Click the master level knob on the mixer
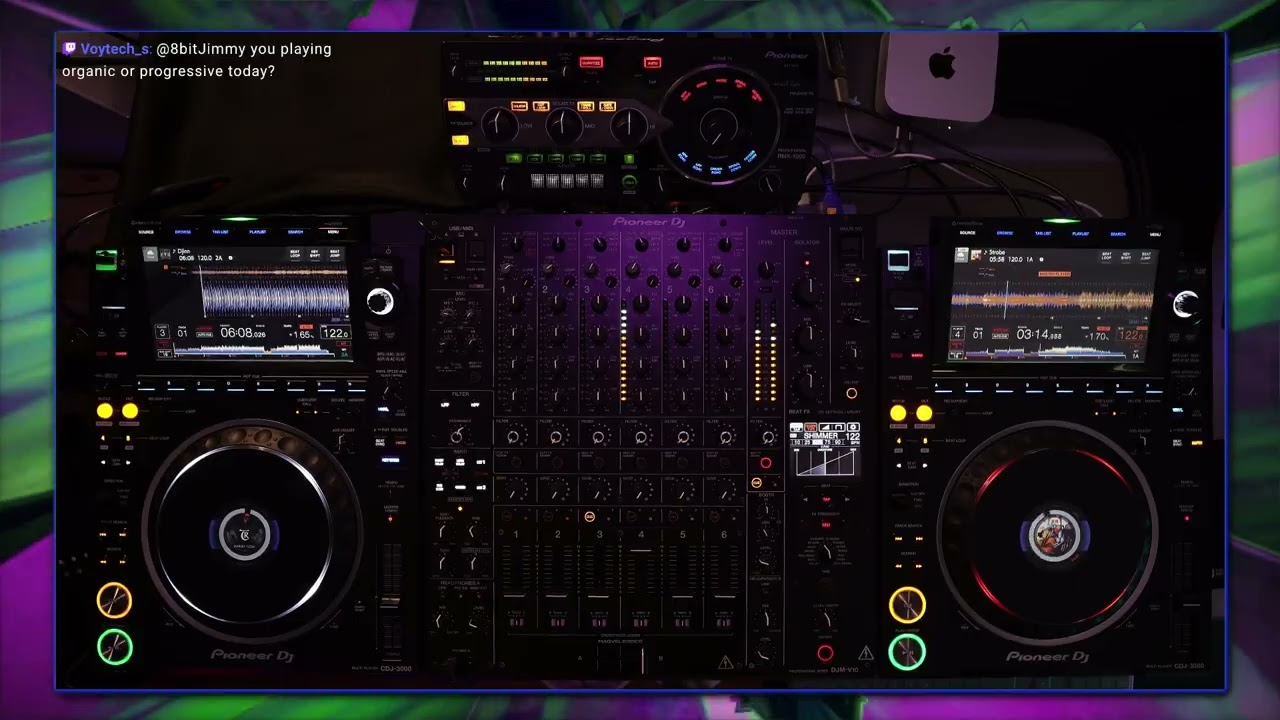Screen dimensions: 1280x720 (766, 270)
